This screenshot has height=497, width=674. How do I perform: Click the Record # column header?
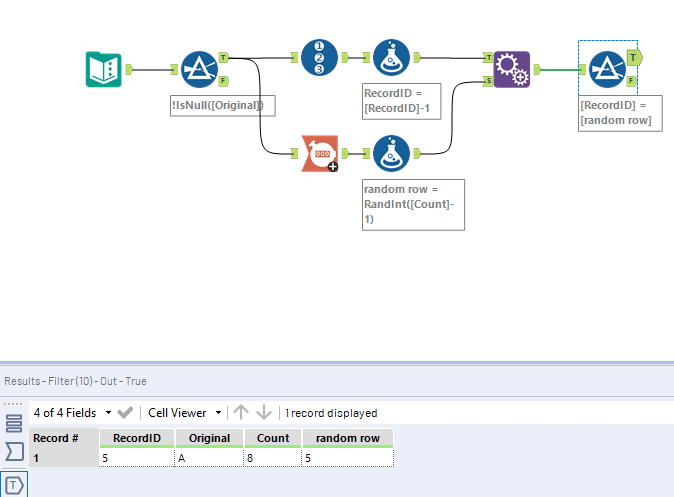click(x=64, y=438)
